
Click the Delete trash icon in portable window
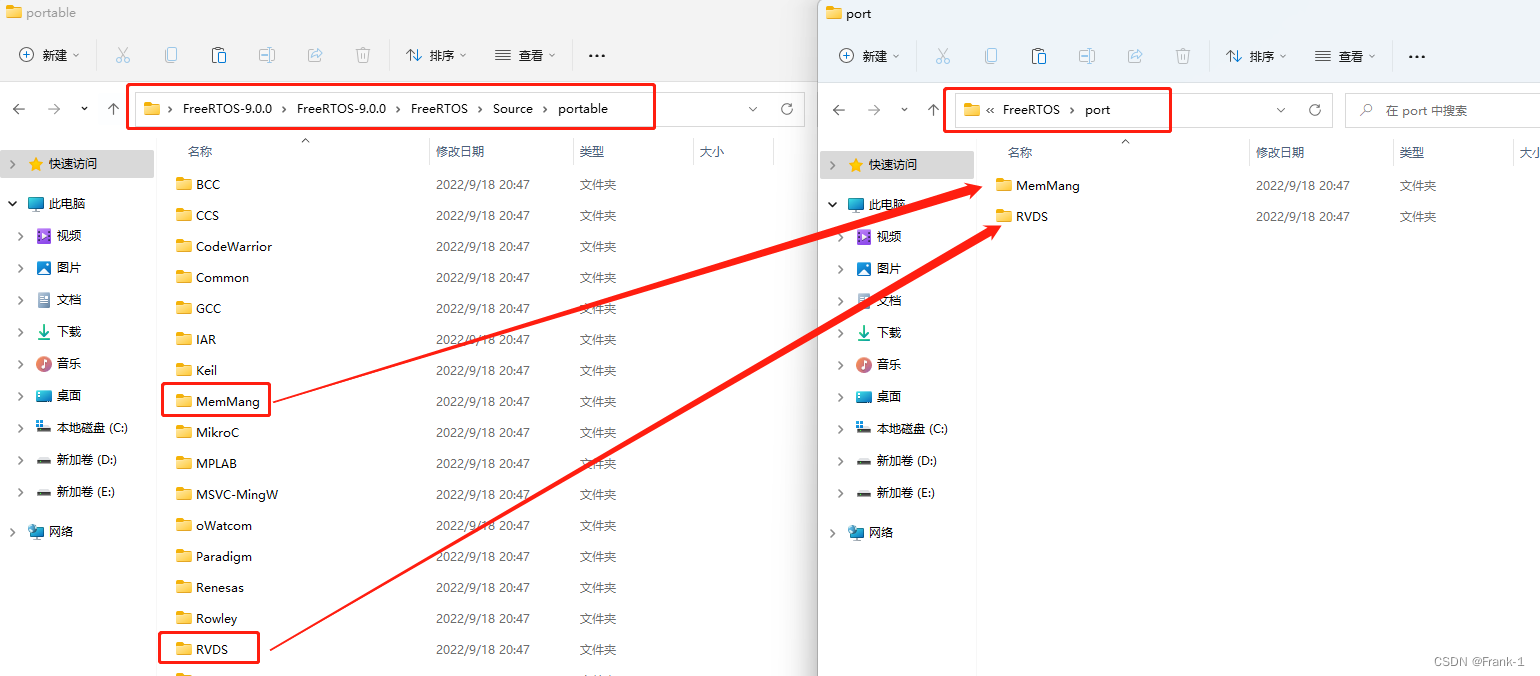click(363, 55)
